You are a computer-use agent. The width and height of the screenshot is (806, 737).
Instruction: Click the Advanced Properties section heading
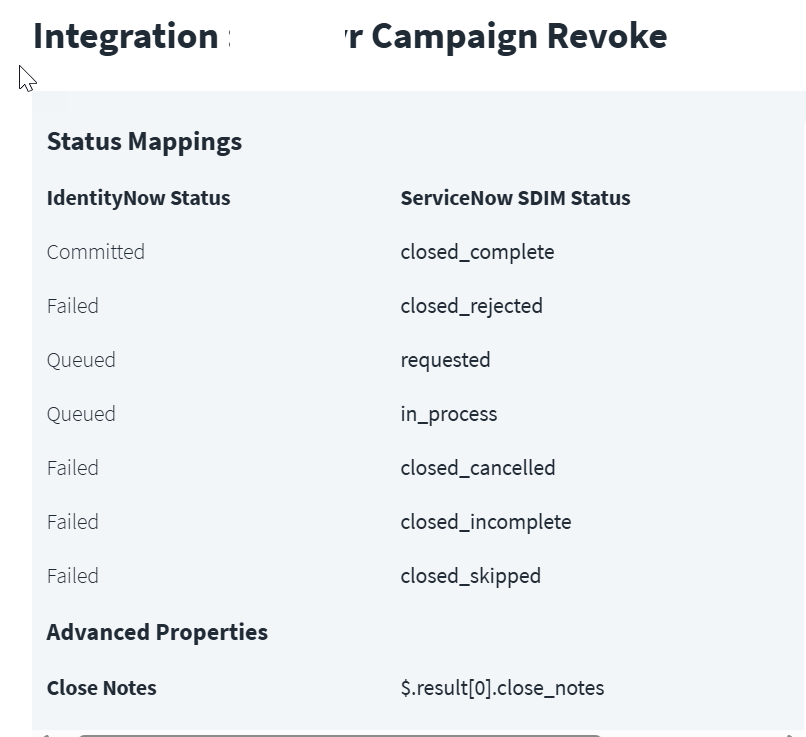157,632
